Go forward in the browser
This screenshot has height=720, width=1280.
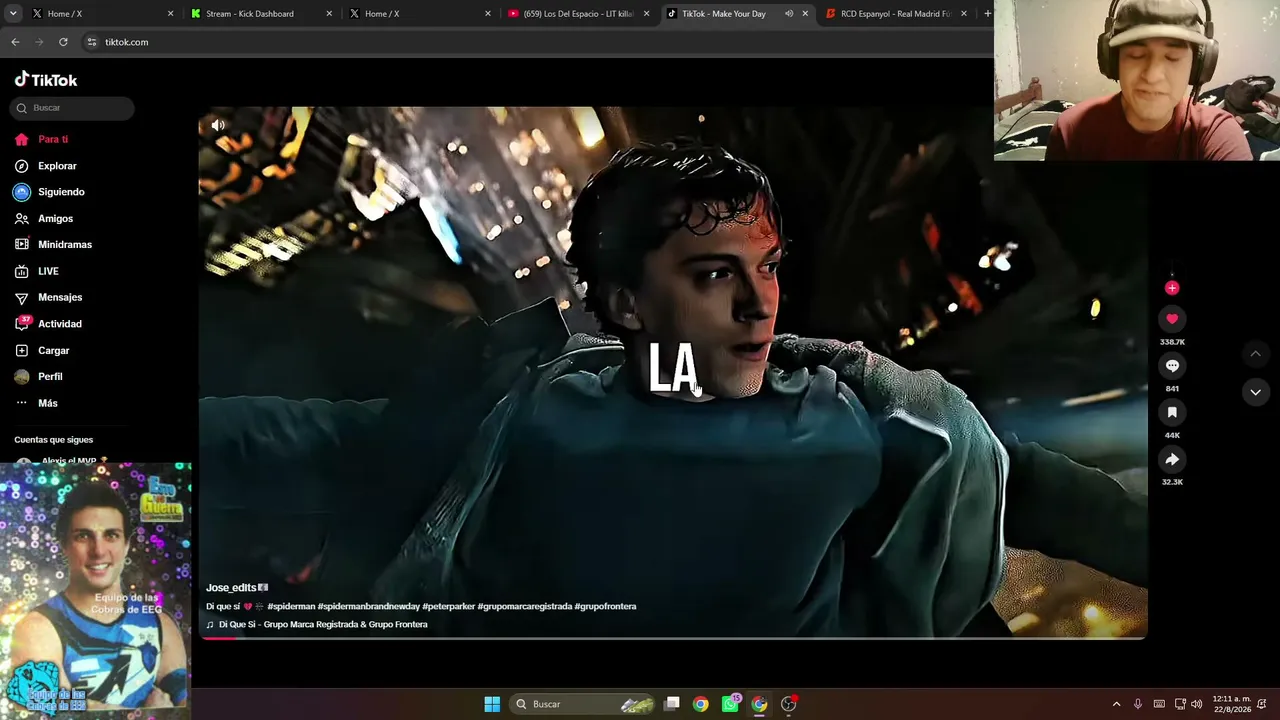click(39, 42)
